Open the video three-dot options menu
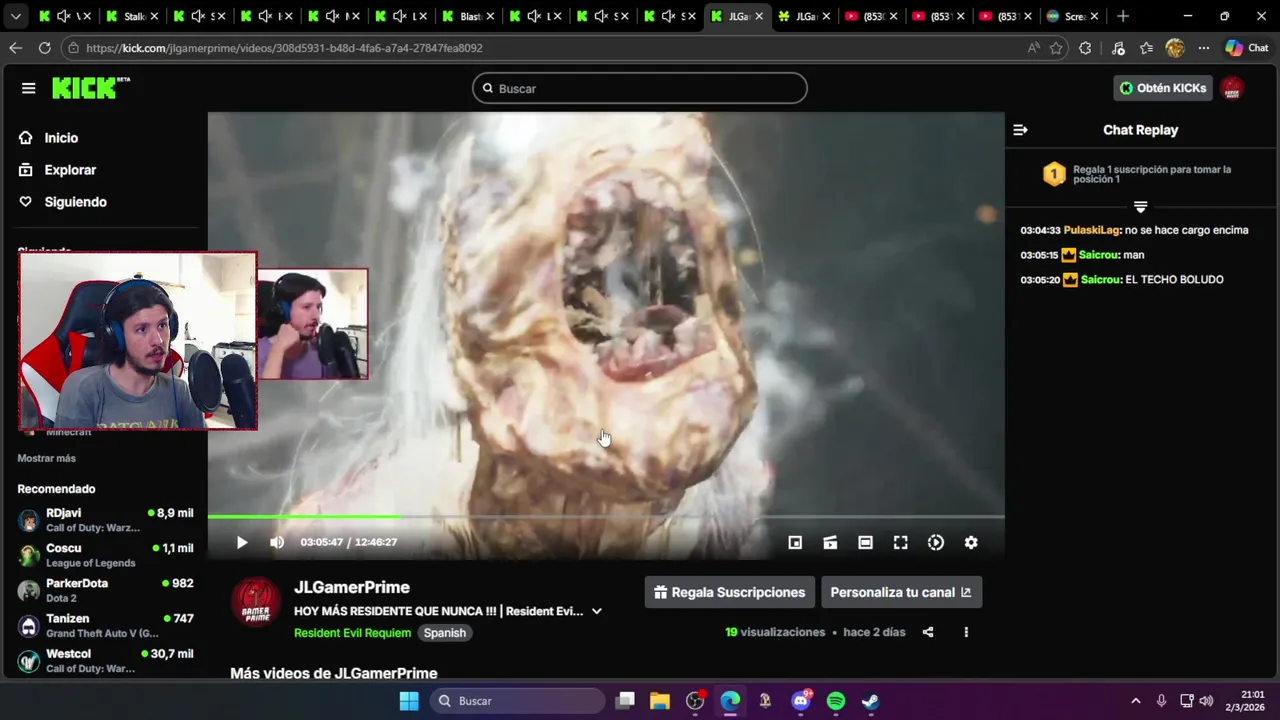 (x=966, y=632)
